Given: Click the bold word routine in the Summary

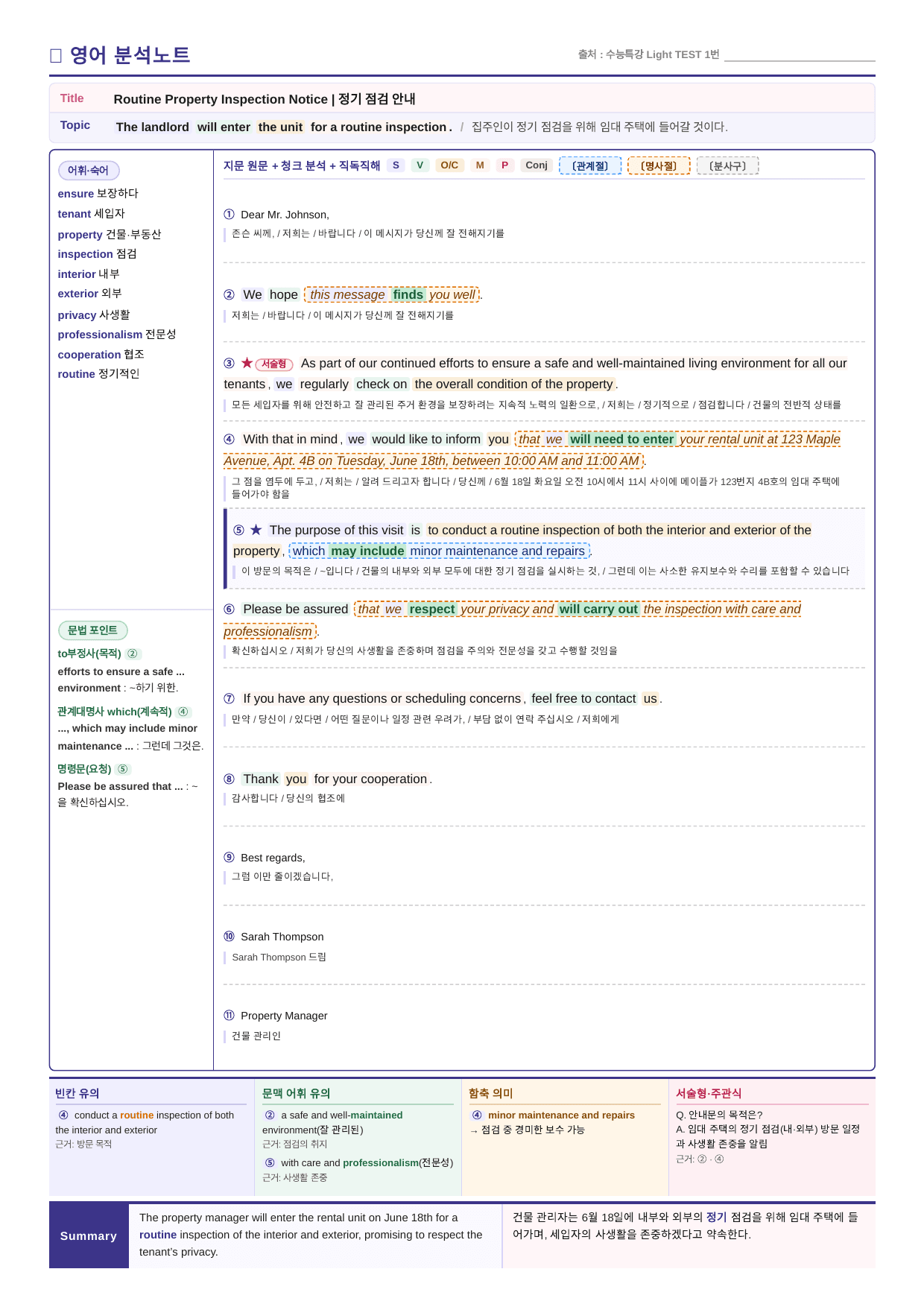Looking at the screenshot, I should tap(158, 1235).
